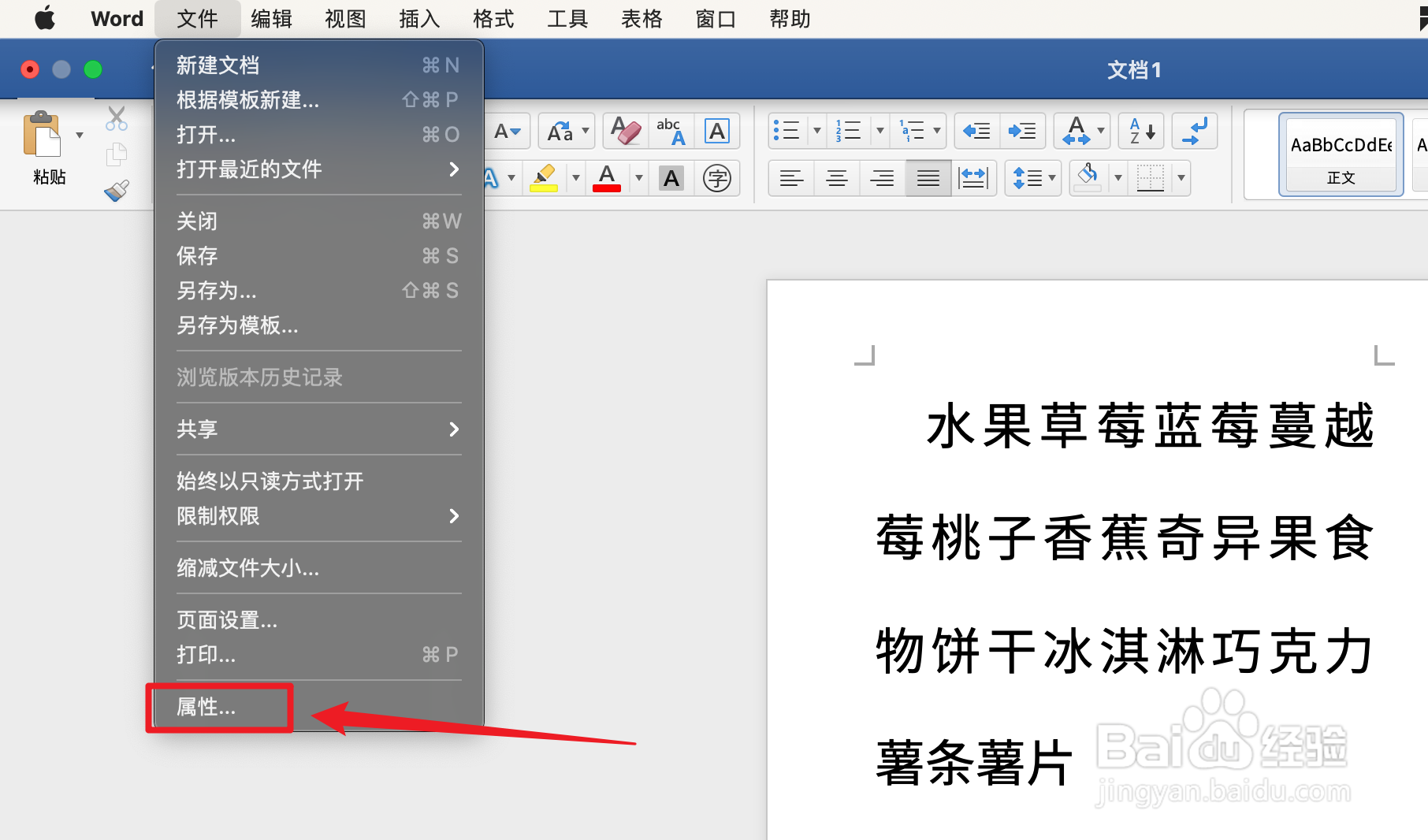1428x840 pixels.
Task: Click the Clear Formatting eraser icon
Action: click(623, 131)
